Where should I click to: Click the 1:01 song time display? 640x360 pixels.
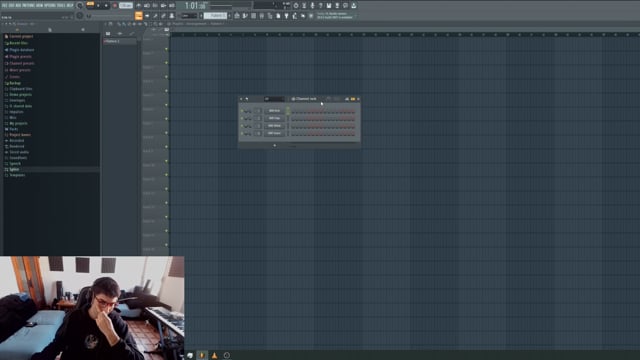point(195,6)
